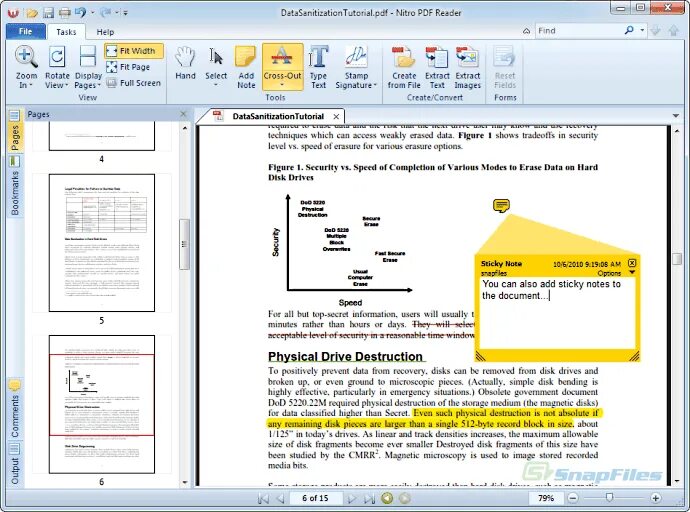The height and width of the screenshot is (512, 690).
Task: Open the Output side panel tab
Action: [x=15, y=465]
